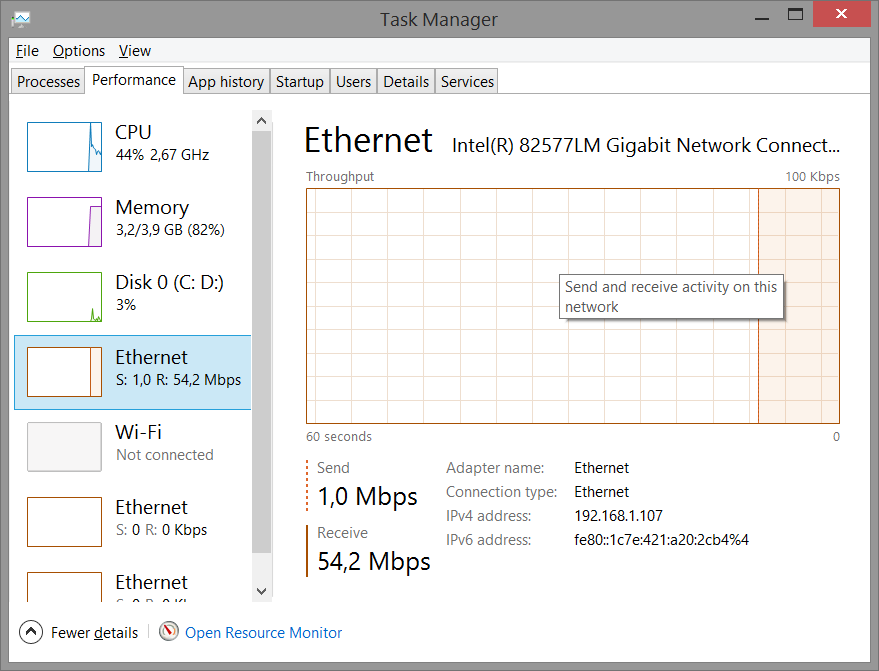
Task: Select the CPU usage graph thumbnail
Action: [64, 146]
